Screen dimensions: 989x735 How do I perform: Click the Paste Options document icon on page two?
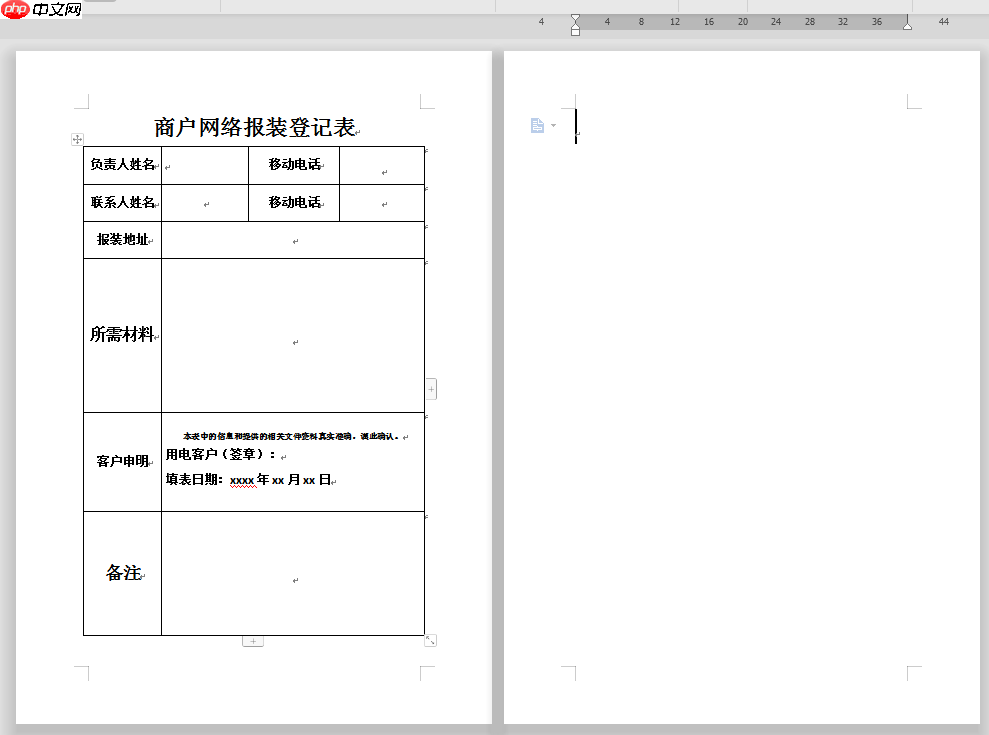coord(536,123)
